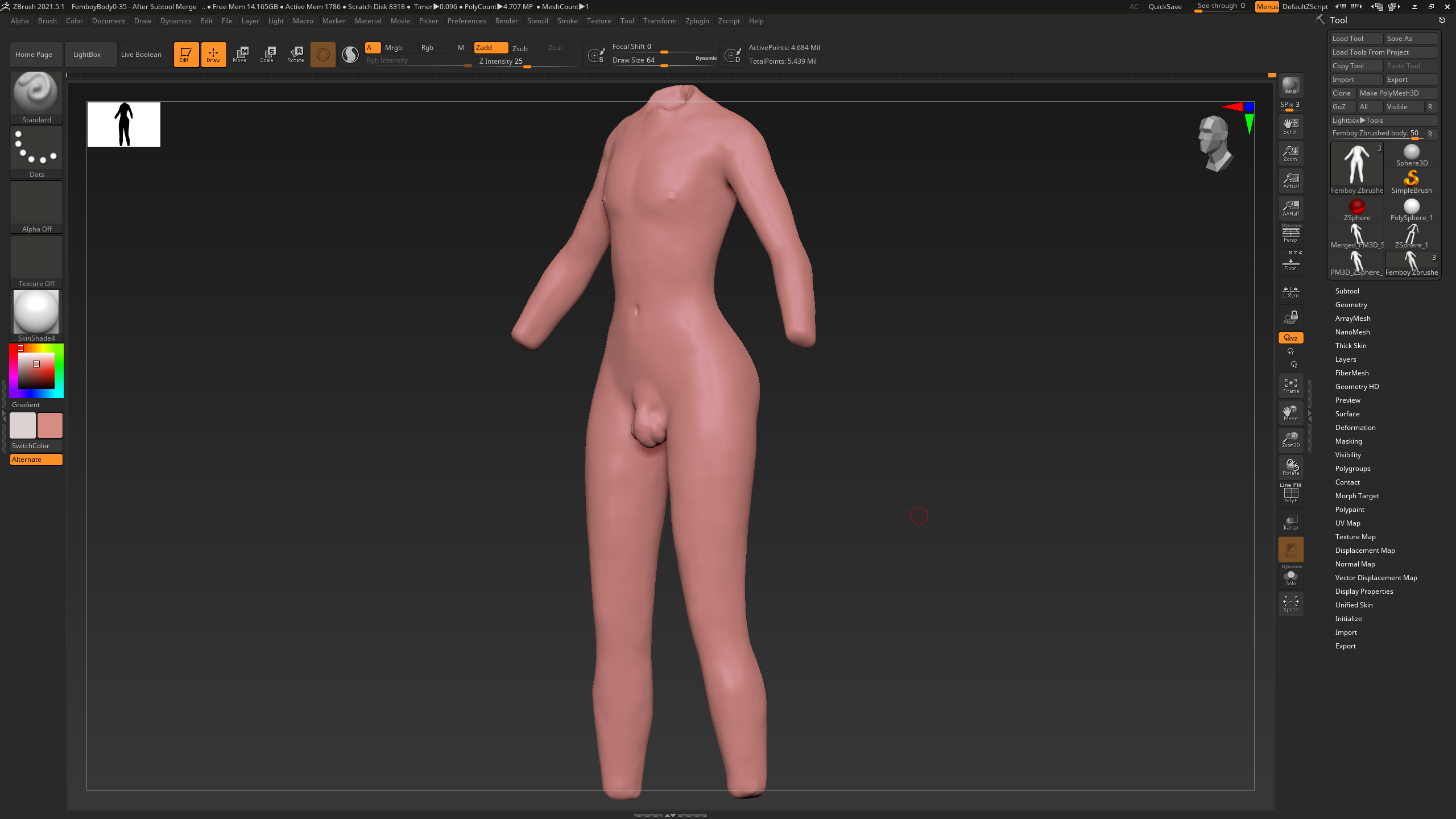1456x819 pixels.
Task: Click the BPR render icon
Action: point(1290,85)
